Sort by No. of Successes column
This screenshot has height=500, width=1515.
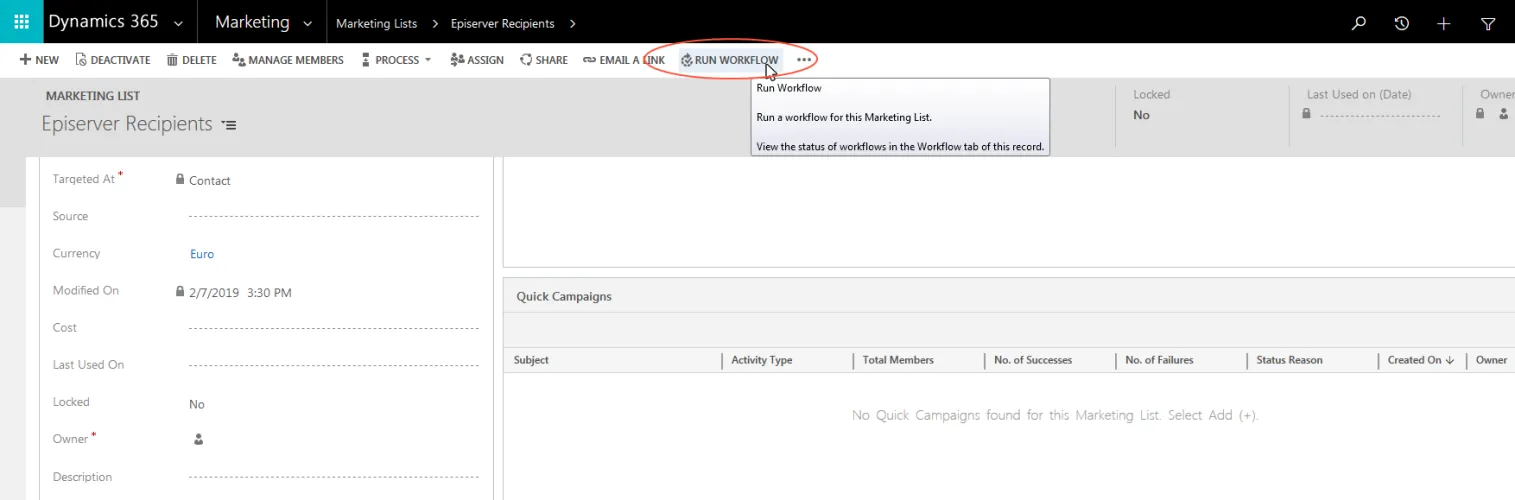(x=1033, y=360)
